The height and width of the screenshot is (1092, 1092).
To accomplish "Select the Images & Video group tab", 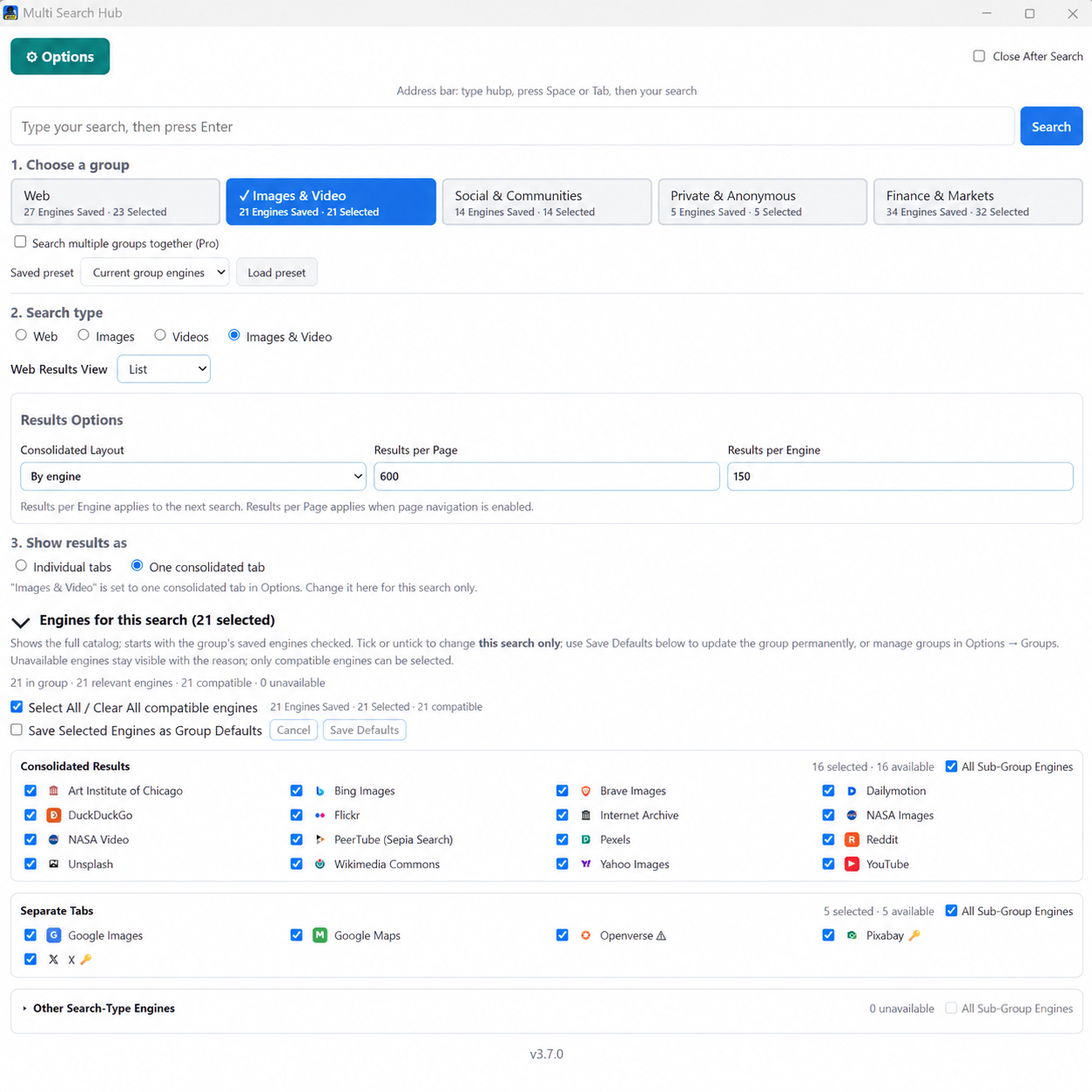I will coord(331,202).
